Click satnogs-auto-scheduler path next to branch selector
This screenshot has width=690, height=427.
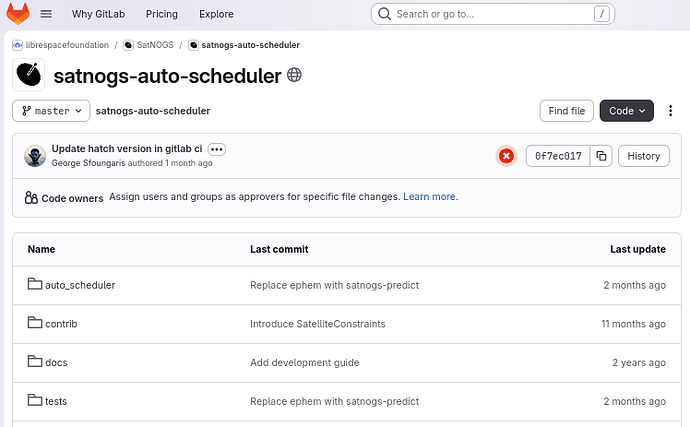click(153, 110)
